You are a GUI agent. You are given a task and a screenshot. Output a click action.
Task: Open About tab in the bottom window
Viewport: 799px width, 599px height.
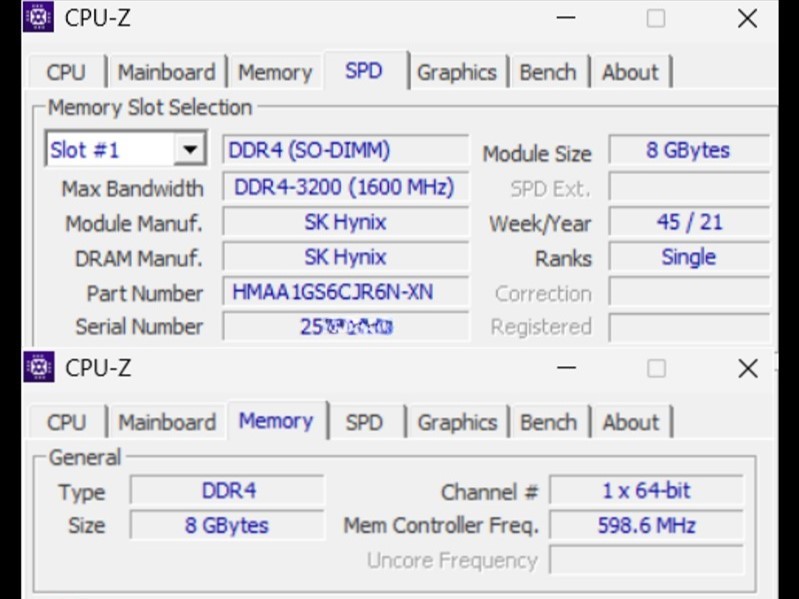point(631,422)
